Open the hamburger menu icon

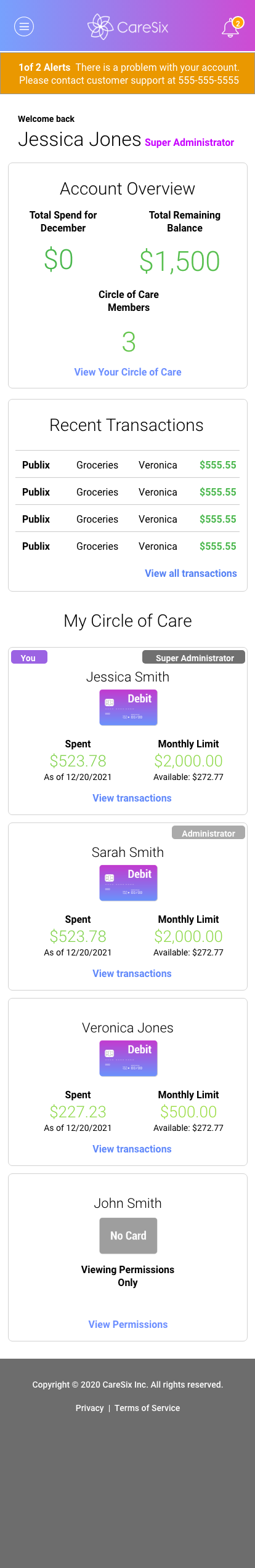click(24, 26)
